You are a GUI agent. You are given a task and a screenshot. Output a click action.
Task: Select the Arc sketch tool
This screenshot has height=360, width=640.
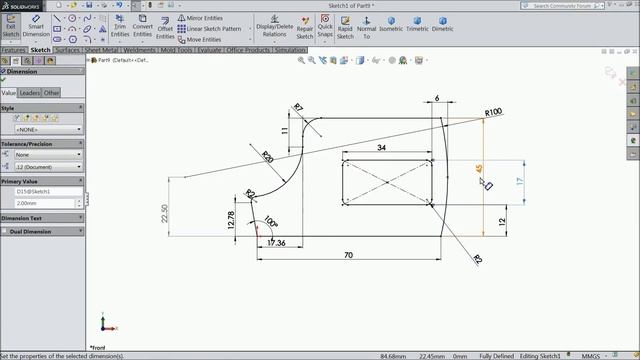tap(72, 29)
